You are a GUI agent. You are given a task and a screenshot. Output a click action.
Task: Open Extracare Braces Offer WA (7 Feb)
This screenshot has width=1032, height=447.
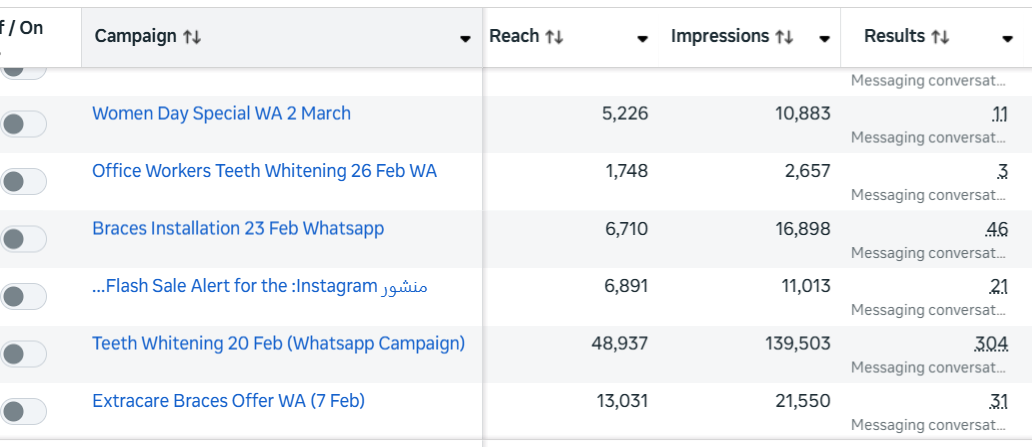click(x=228, y=401)
